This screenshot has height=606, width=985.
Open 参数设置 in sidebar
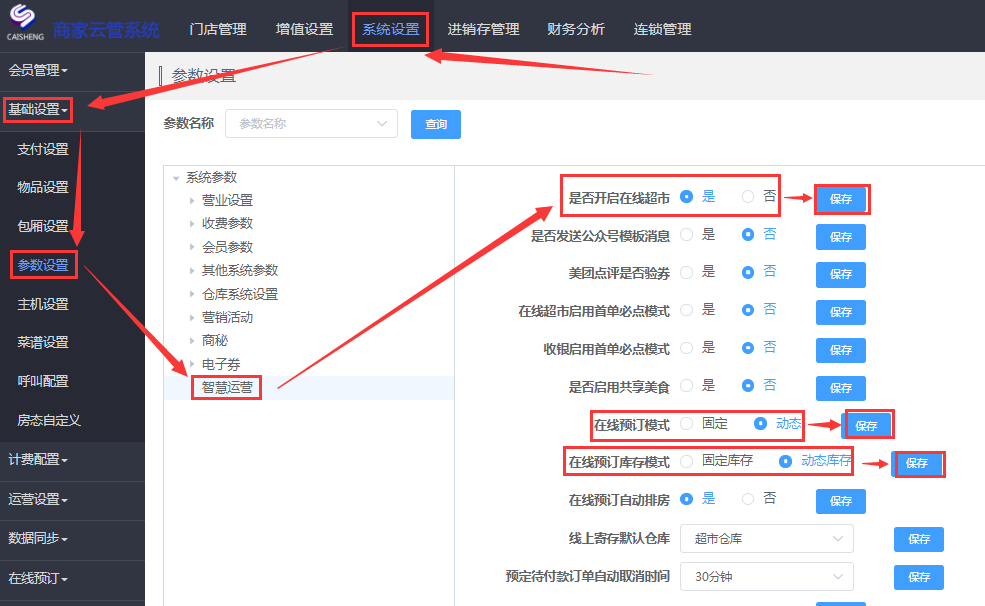(x=43, y=265)
